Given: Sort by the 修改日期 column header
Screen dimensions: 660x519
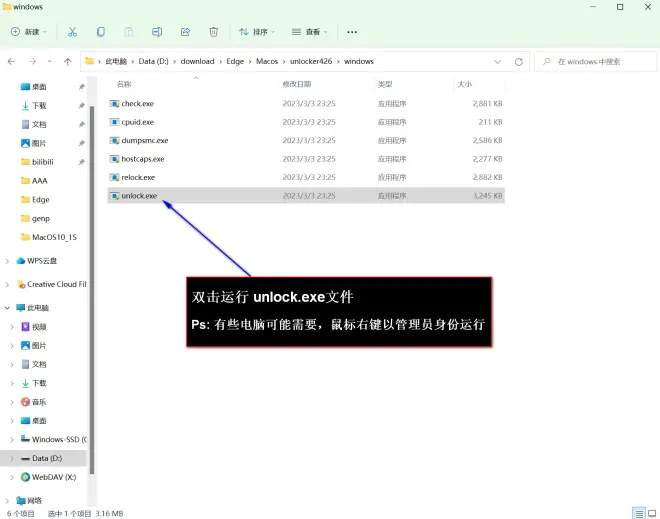Looking at the screenshot, I should click(x=297, y=84).
